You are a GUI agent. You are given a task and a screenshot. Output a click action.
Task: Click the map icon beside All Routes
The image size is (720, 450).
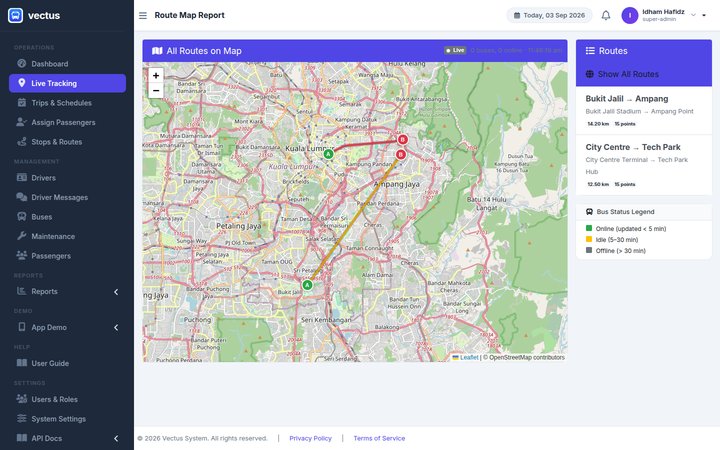pyautogui.click(x=157, y=51)
